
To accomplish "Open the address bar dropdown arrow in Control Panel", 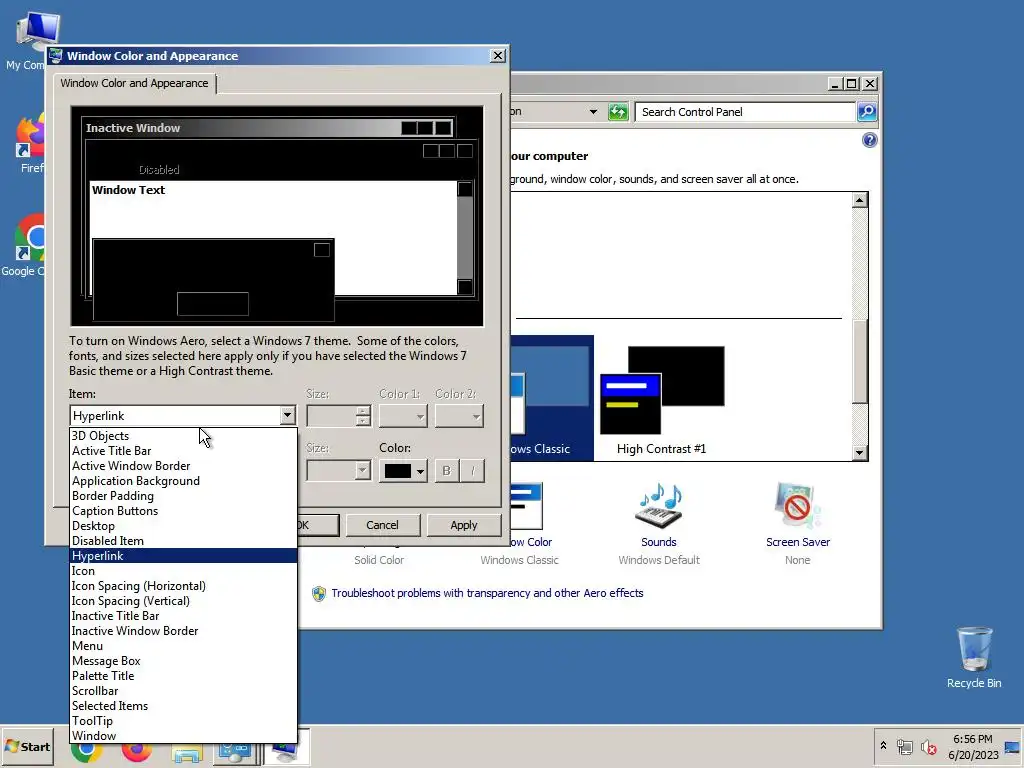I will [593, 112].
